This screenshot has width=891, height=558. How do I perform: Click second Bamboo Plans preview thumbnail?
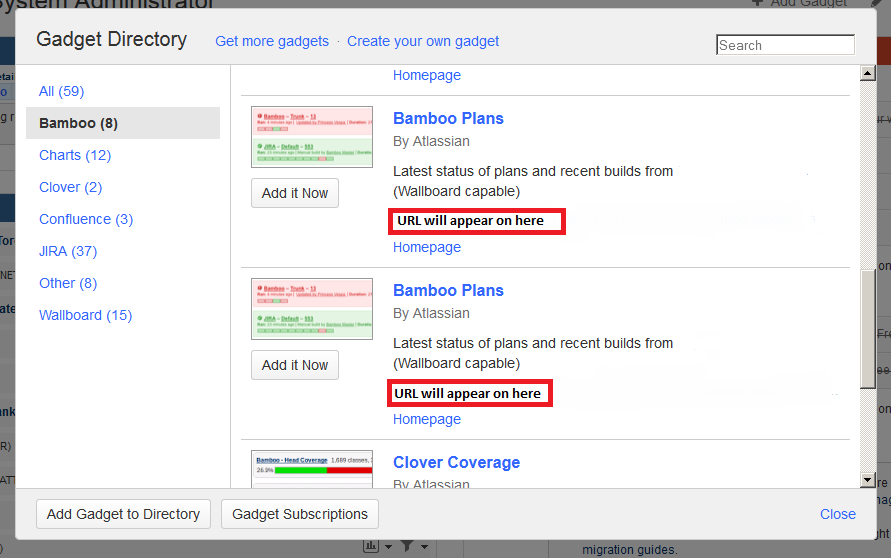point(312,309)
